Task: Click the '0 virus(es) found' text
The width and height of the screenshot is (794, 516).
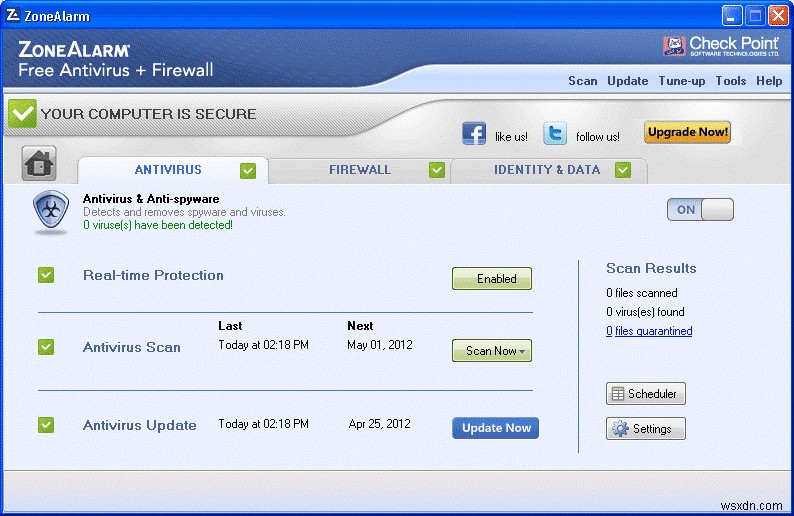Action: 645,312
